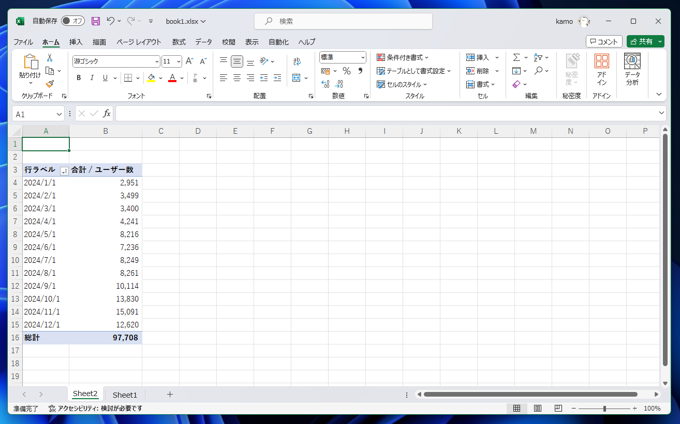Open the File tab

[23, 42]
